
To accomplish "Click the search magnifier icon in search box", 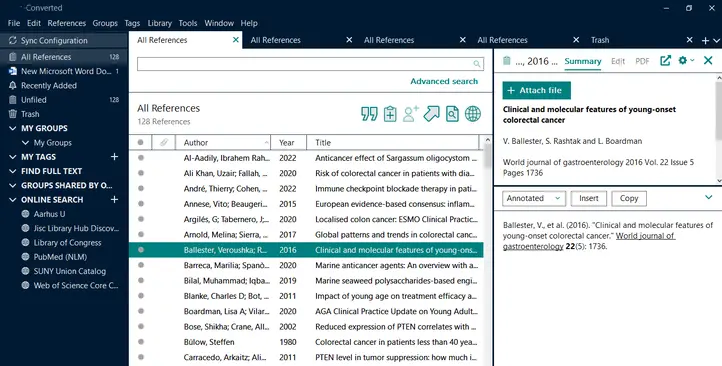I will coord(477,64).
